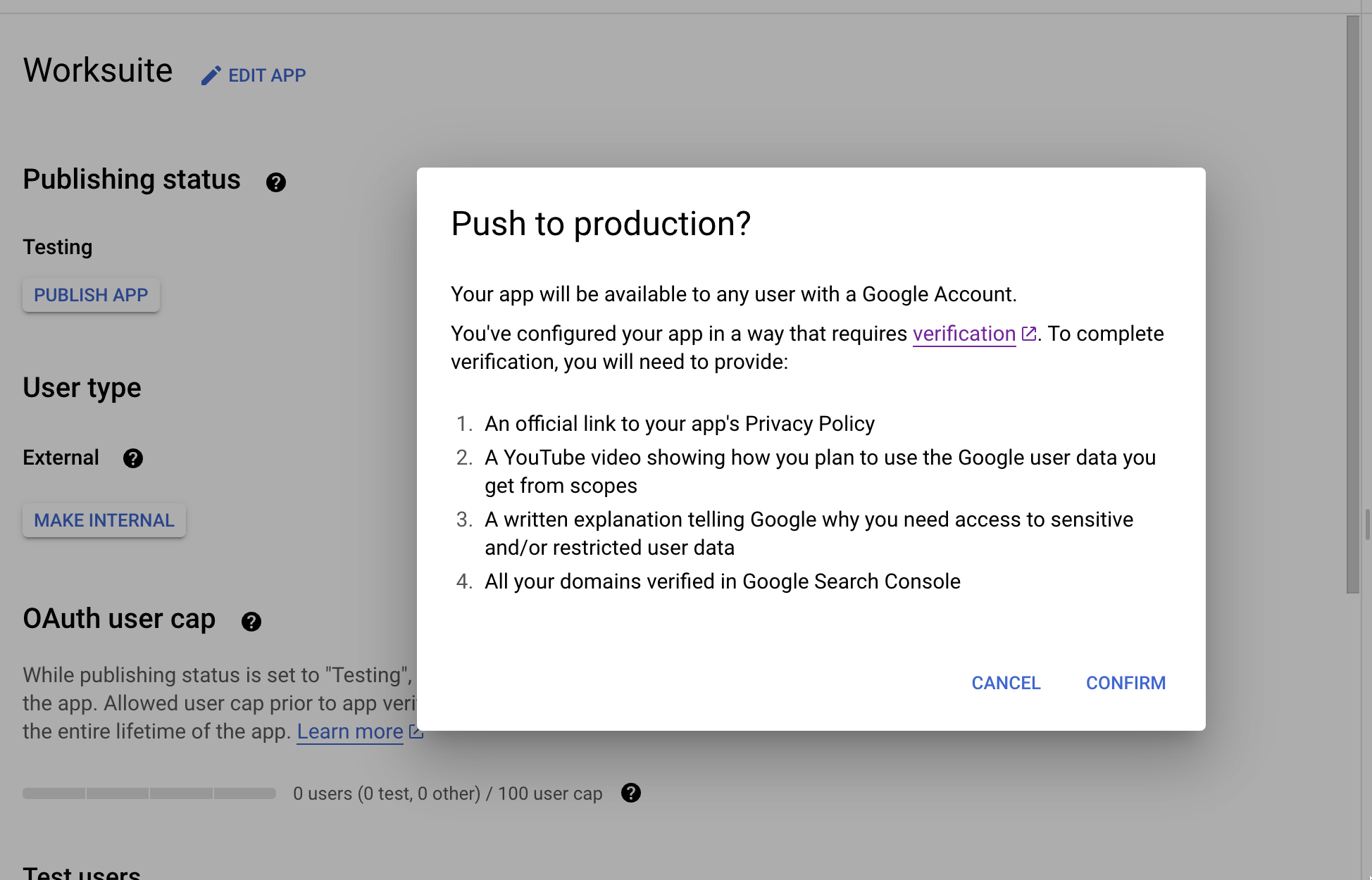Click the Privacy Policy list item
Screen dimensions: 1372x880
[x=679, y=424]
